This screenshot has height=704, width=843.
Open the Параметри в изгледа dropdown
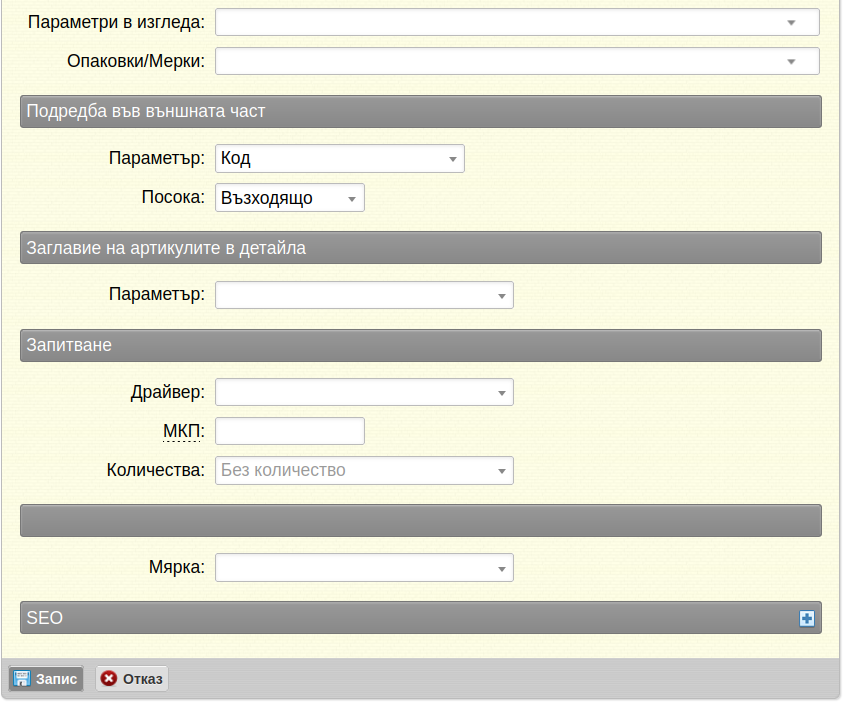point(517,22)
